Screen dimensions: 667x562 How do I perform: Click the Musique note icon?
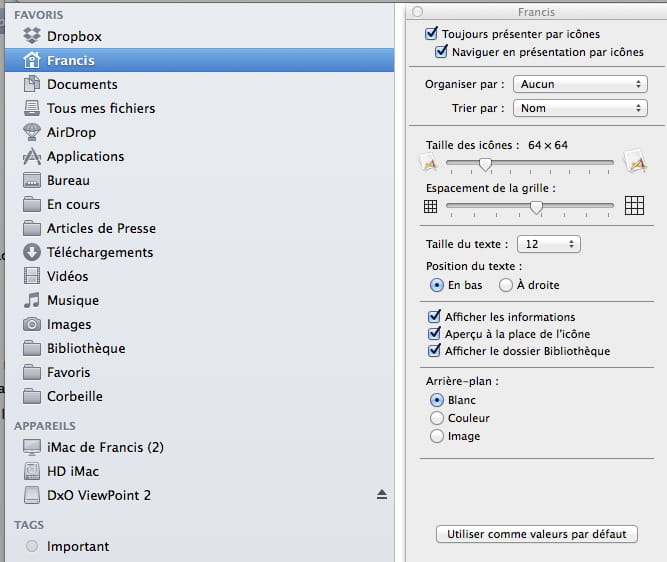(32, 300)
